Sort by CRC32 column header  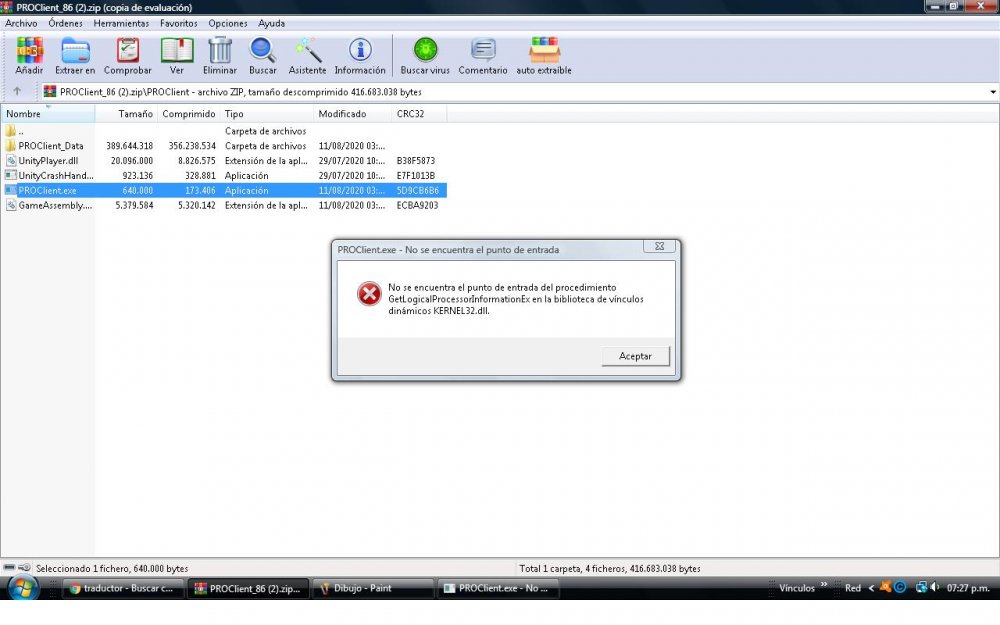419,114
